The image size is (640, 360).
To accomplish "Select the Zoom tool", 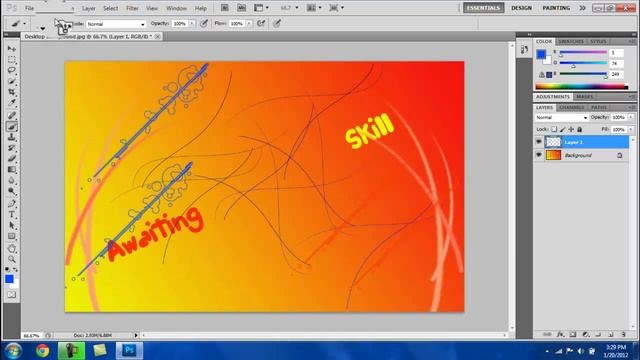I will 11,259.
